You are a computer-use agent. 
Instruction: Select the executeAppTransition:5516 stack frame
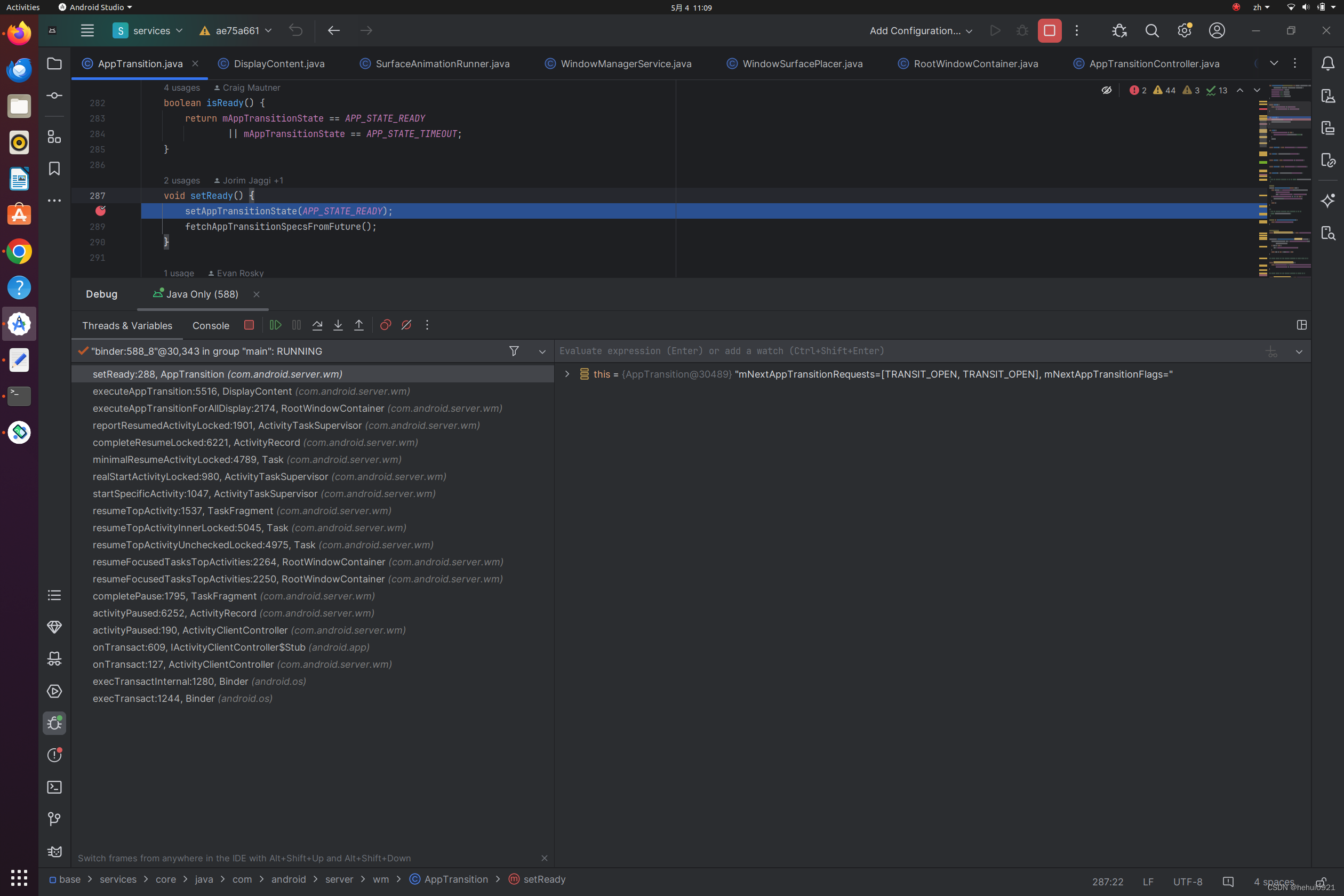(x=312, y=391)
